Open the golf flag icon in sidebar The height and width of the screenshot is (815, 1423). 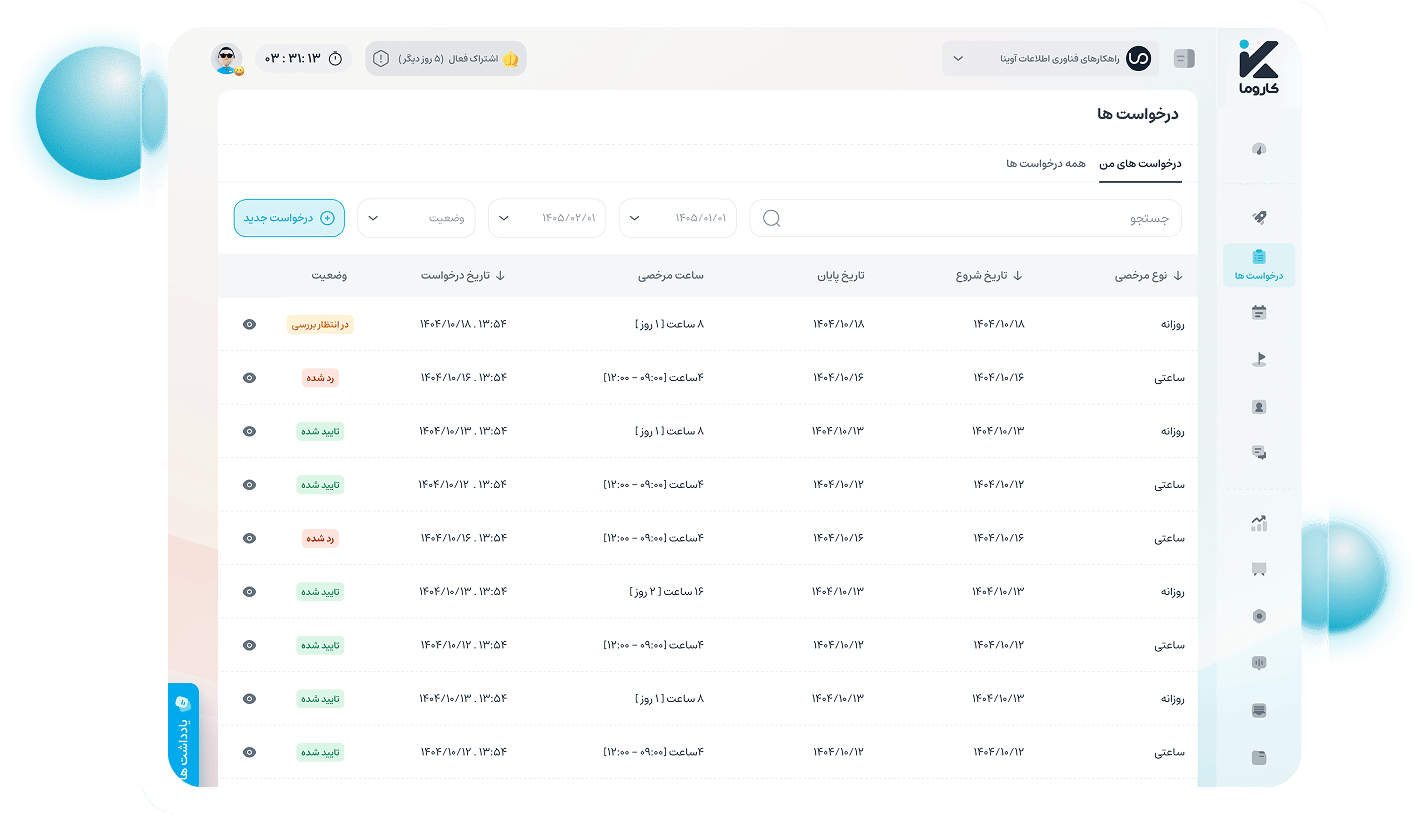1259,360
